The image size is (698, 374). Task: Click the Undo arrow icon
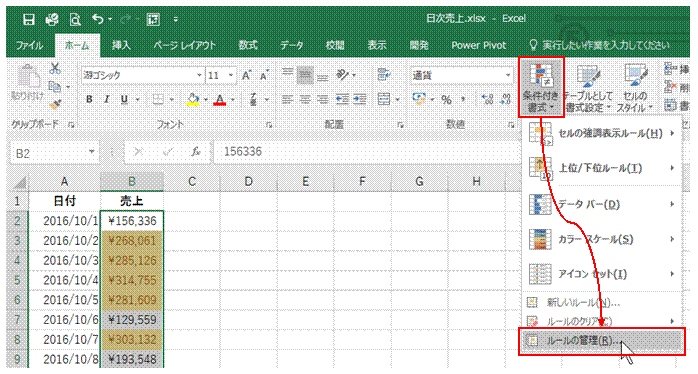[98, 19]
